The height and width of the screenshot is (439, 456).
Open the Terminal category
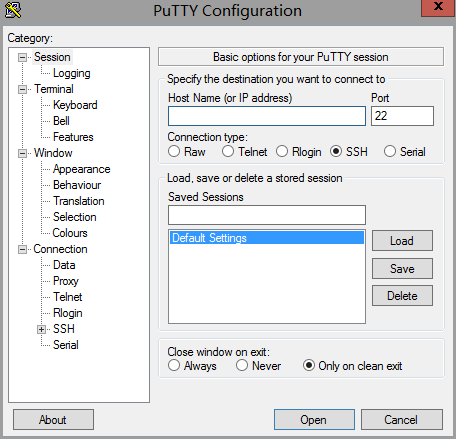(54, 89)
